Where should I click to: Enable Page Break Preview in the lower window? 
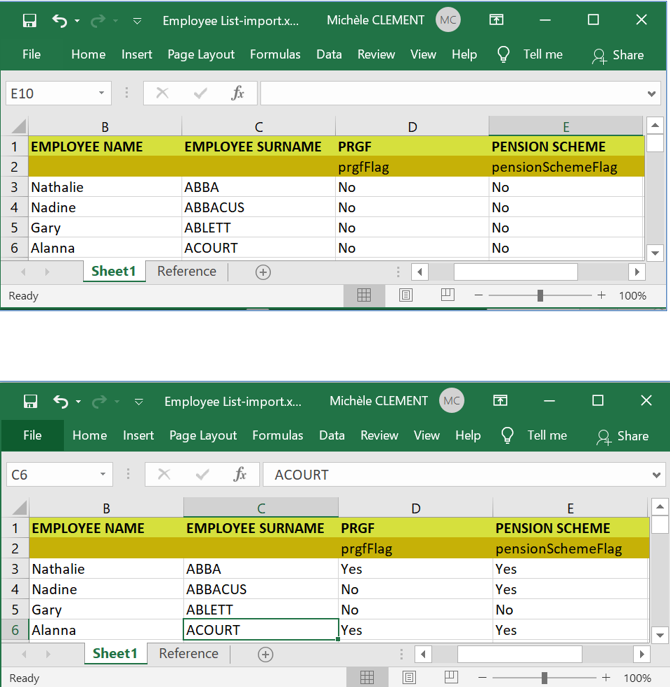pyautogui.click(x=451, y=678)
